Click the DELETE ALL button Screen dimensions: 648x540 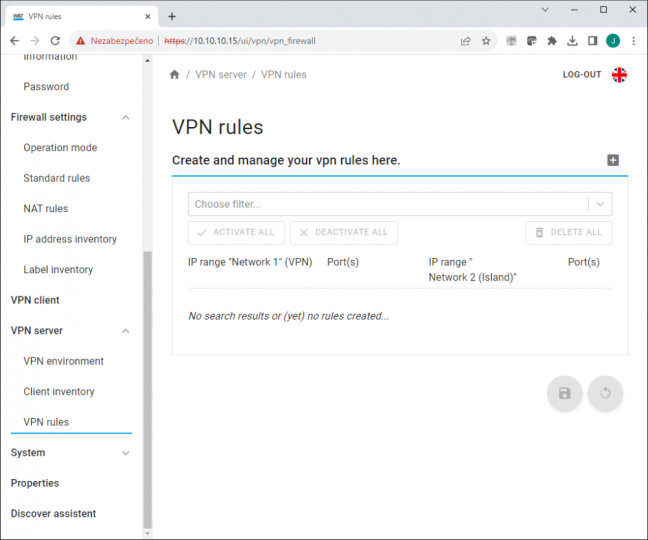click(x=569, y=233)
